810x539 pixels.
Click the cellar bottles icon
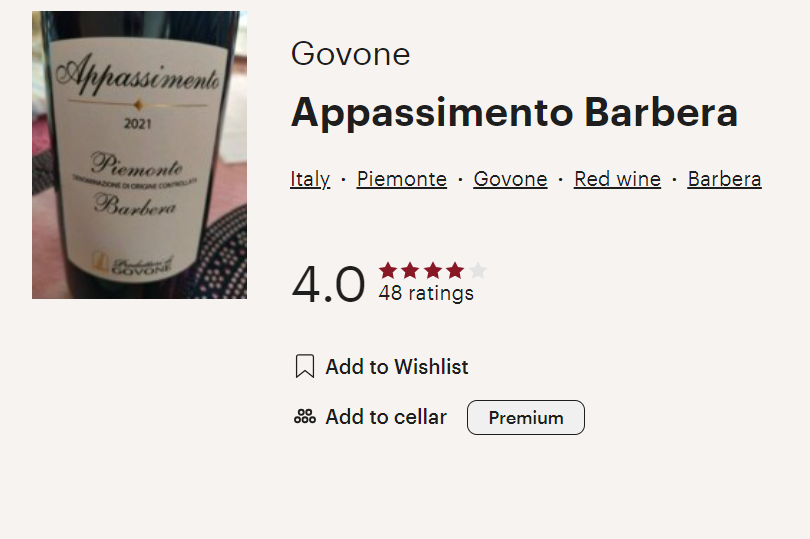[305, 417]
